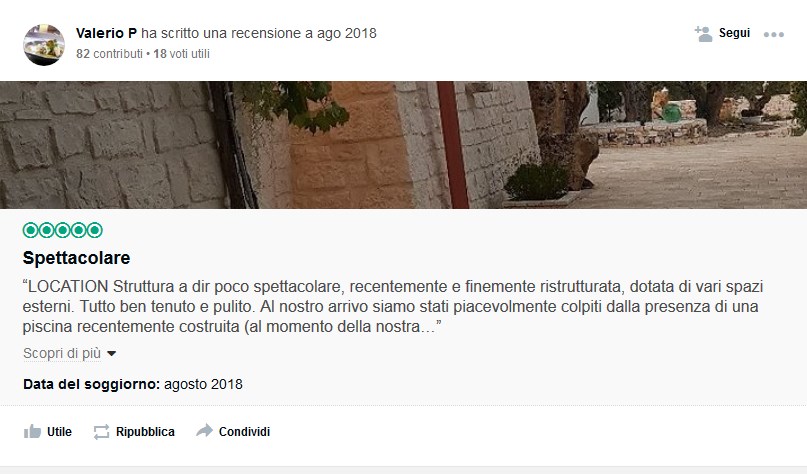The image size is (807, 474).
Task: Mark the review as Utile
Action: [59, 432]
